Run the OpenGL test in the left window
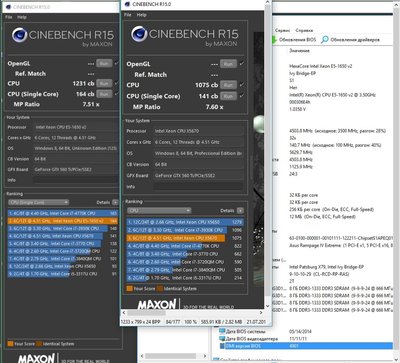 (x=104, y=63)
